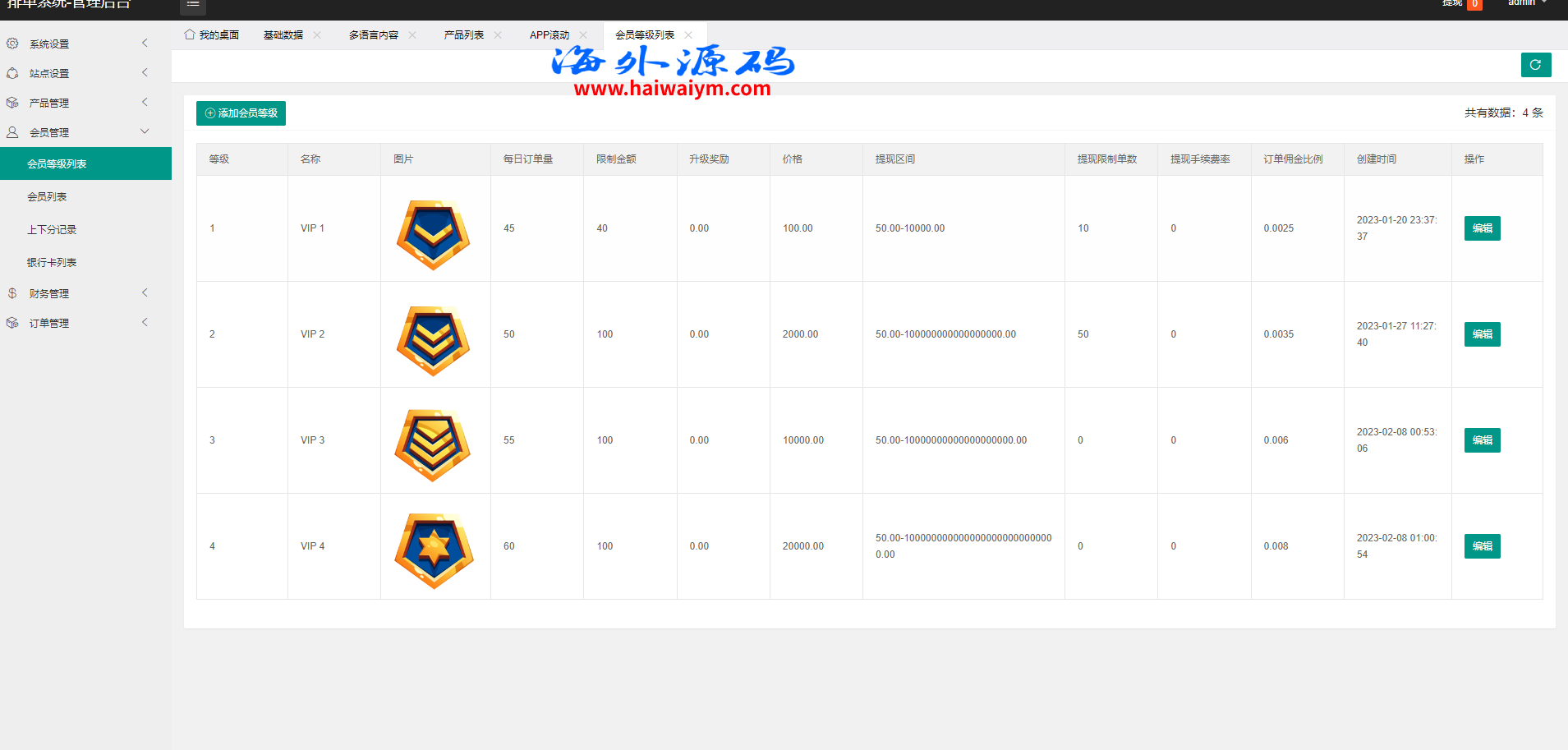The image size is (1568, 750).
Task: Switch to the 基础数据 tab
Action: [x=283, y=35]
